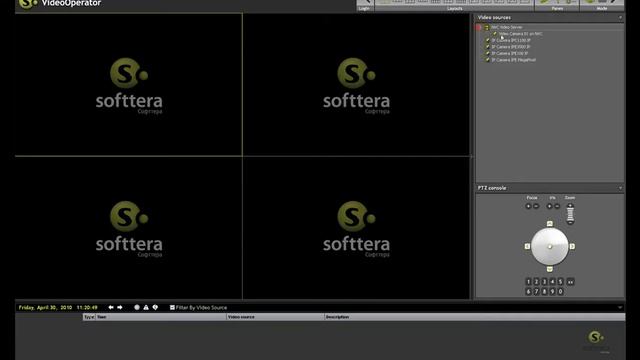Click center of PTZ joystick dial
The image size is (640, 360).
click(x=549, y=247)
